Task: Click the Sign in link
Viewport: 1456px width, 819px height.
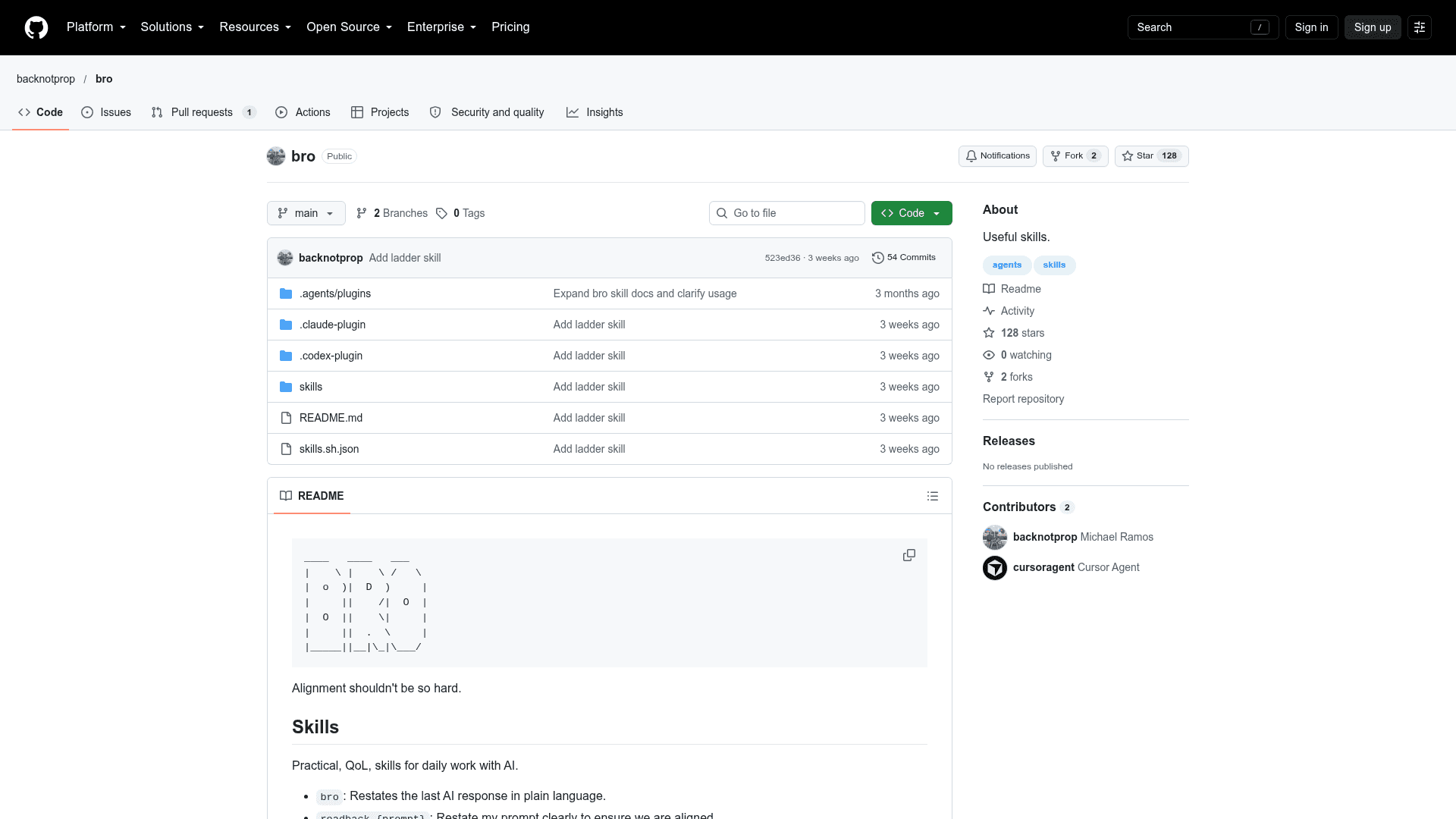Action: (x=1311, y=27)
